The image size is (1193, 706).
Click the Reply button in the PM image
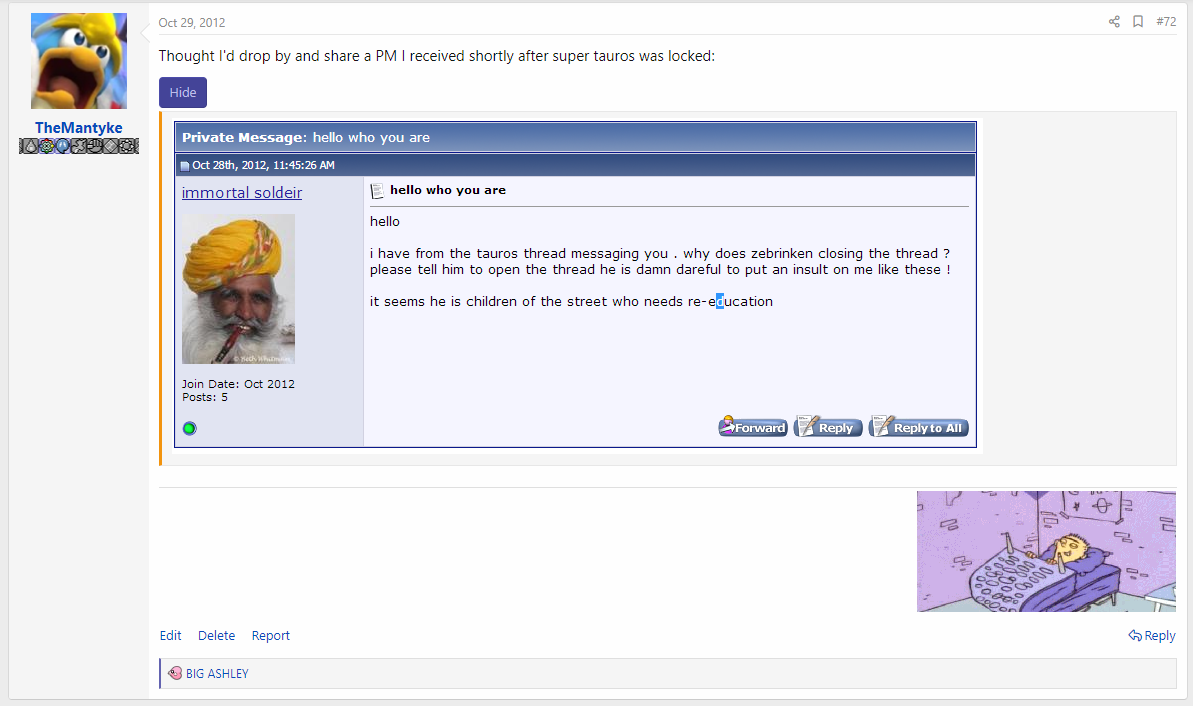pyautogui.click(x=828, y=427)
